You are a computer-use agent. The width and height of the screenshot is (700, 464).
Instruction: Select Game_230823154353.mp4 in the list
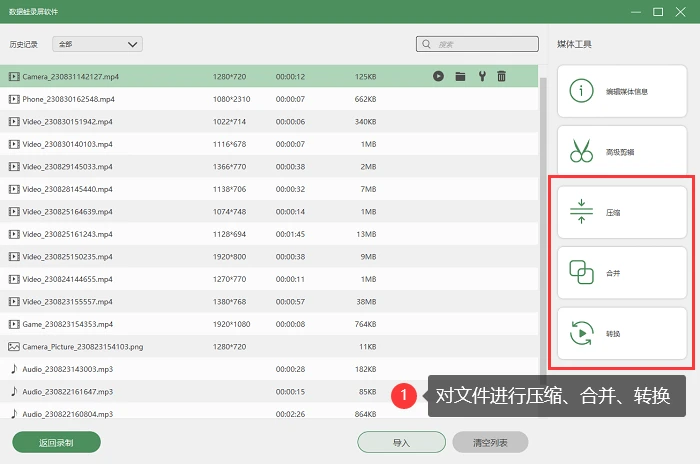269,324
